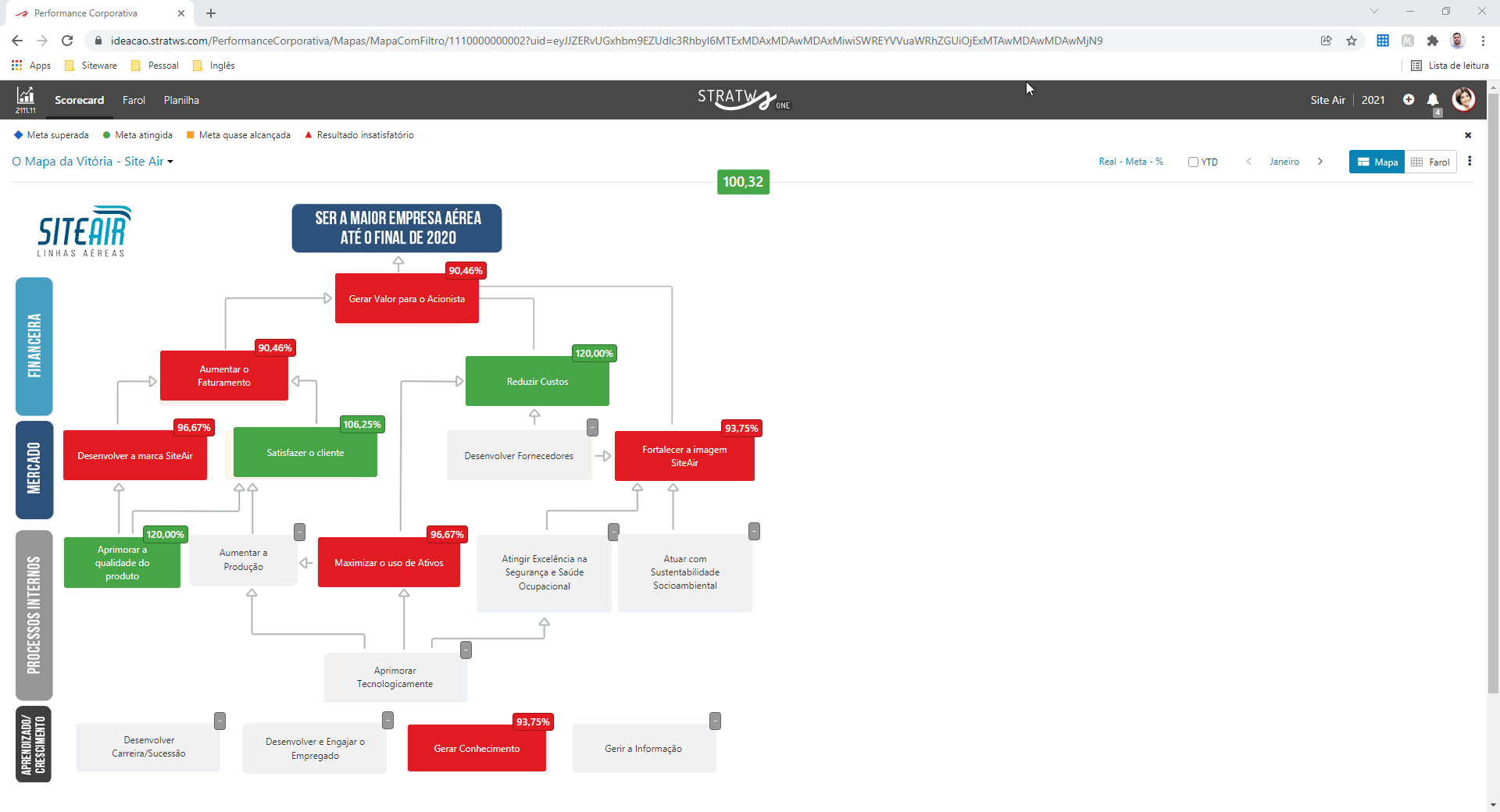Image resolution: width=1500 pixels, height=812 pixels.
Task: Click the 2021 year selector
Action: [x=1373, y=100]
